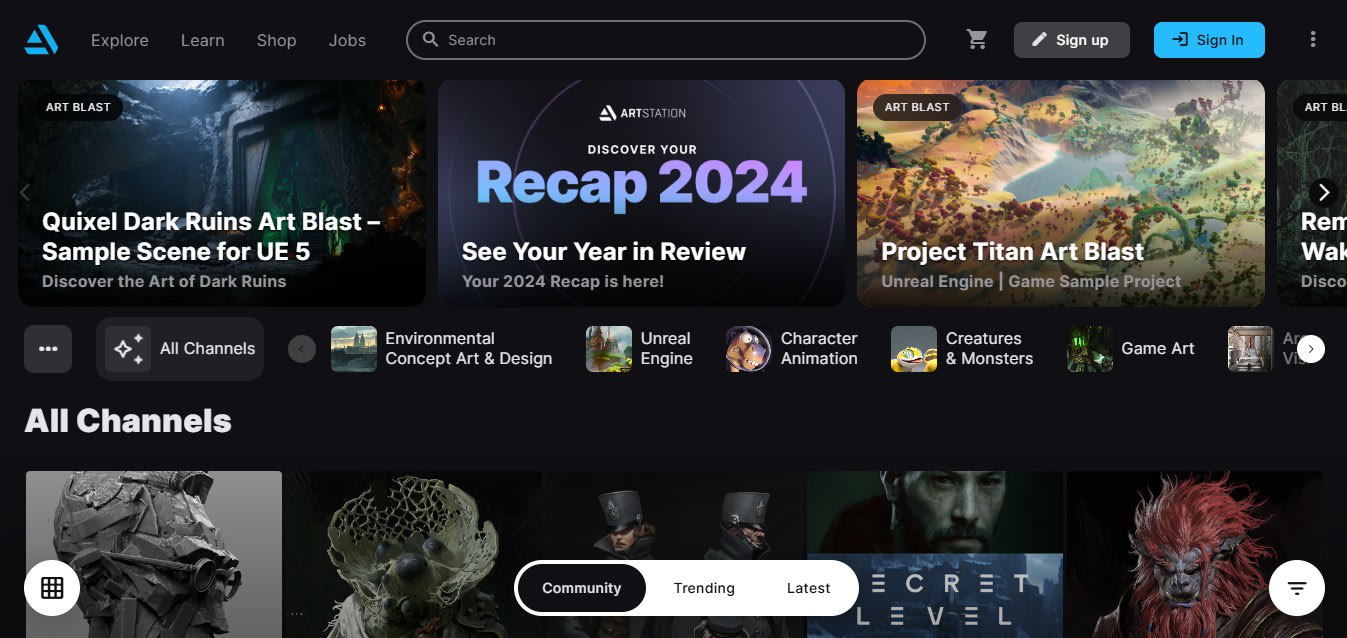
Task: Click the Environmental Concept Art channel thumbnail
Action: click(x=354, y=349)
